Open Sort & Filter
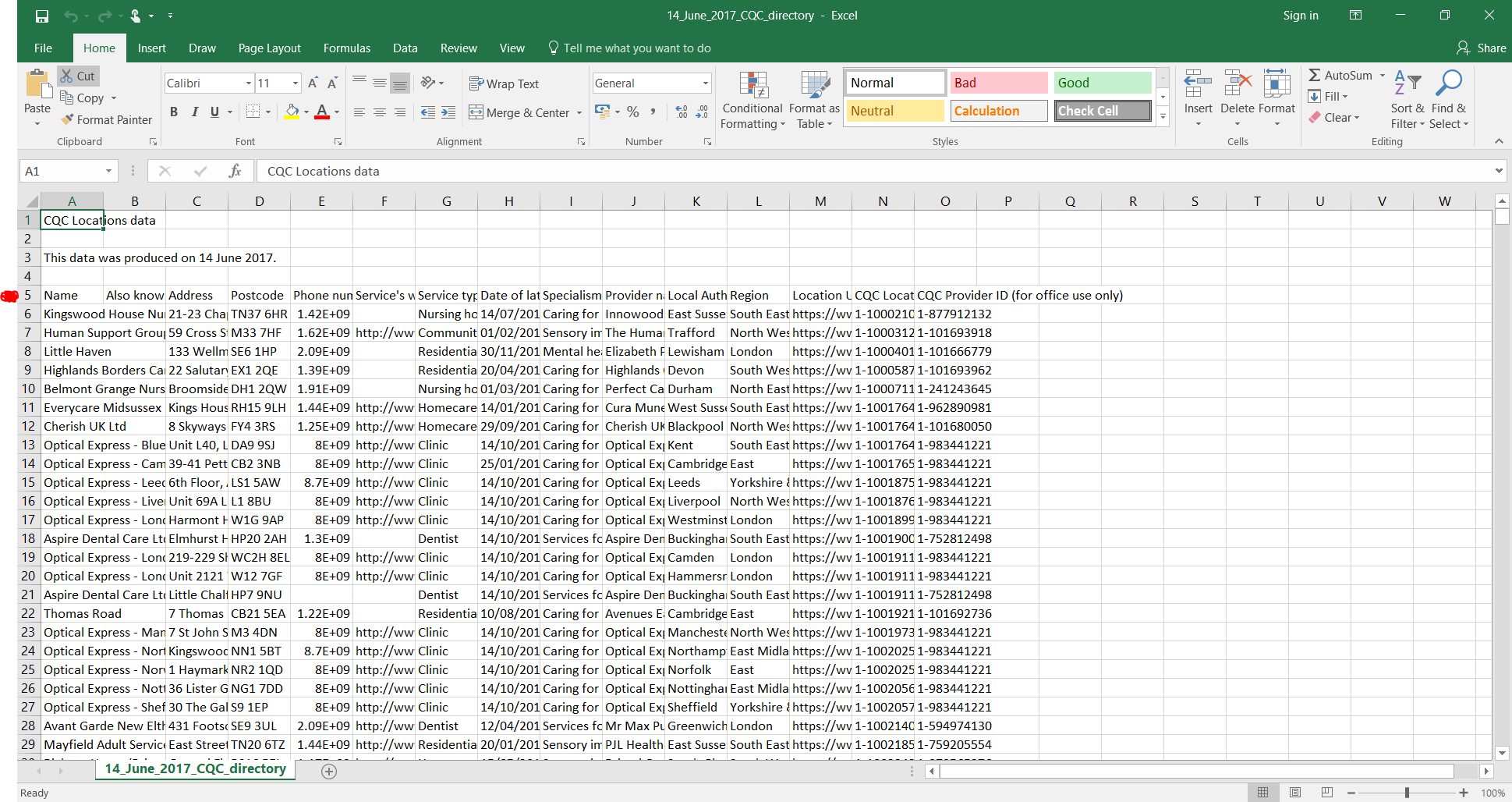 point(1407,100)
